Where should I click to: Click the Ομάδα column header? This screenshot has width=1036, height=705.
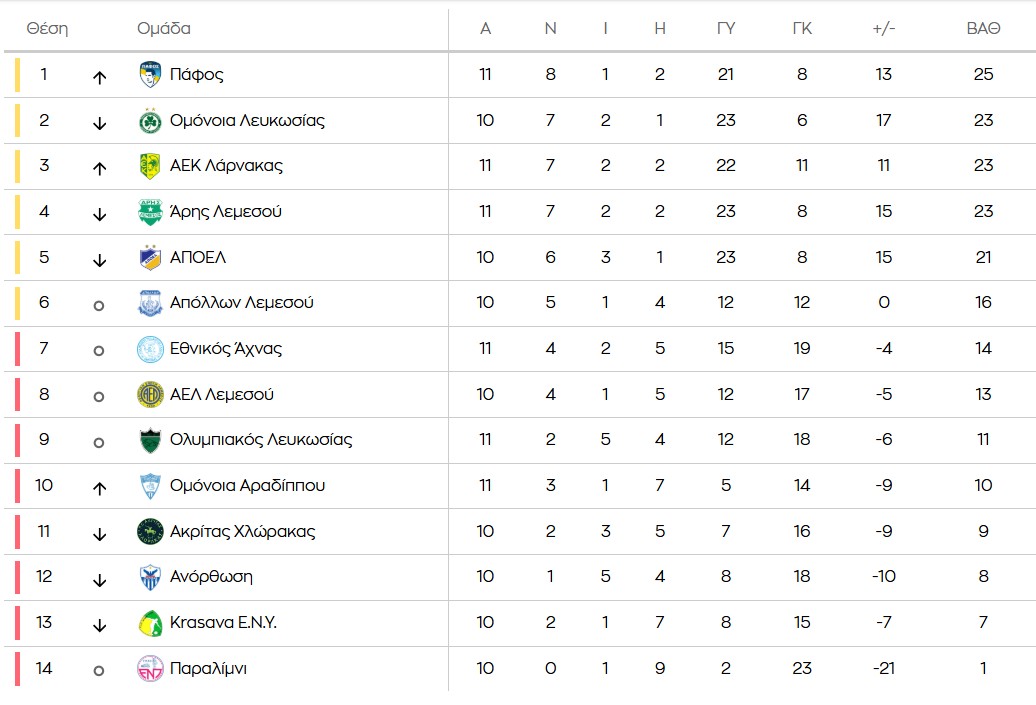point(164,29)
